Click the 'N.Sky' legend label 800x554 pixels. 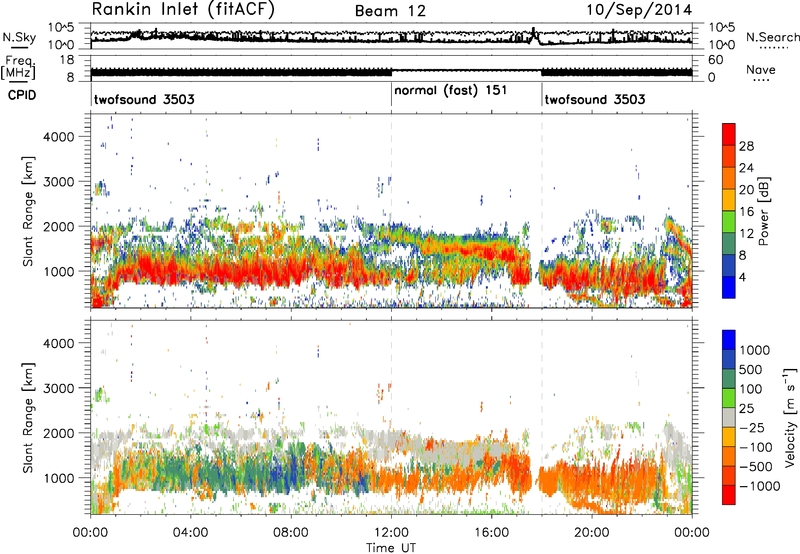click(x=19, y=37)
